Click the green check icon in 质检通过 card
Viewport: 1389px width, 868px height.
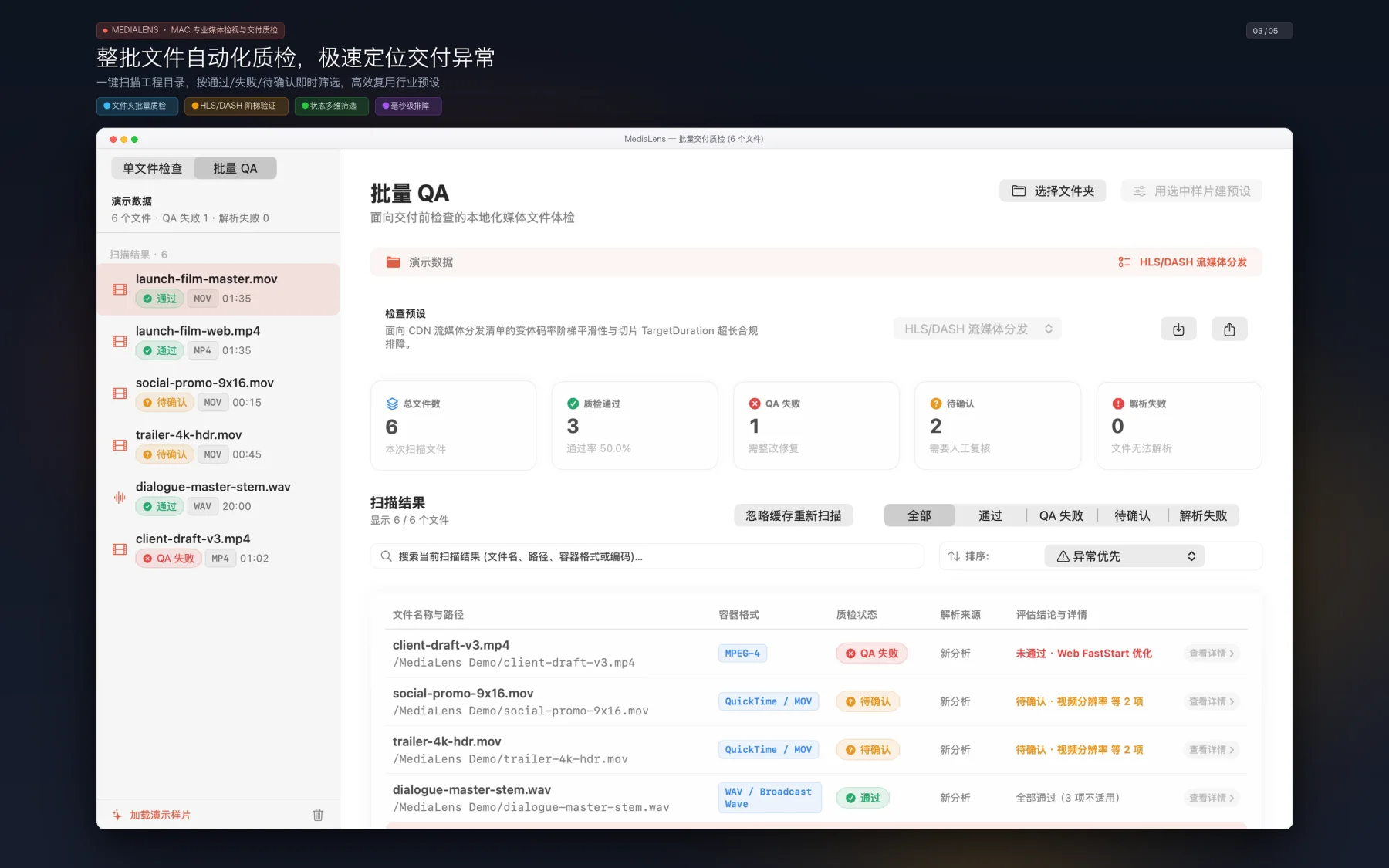click(x=573, y=404)
